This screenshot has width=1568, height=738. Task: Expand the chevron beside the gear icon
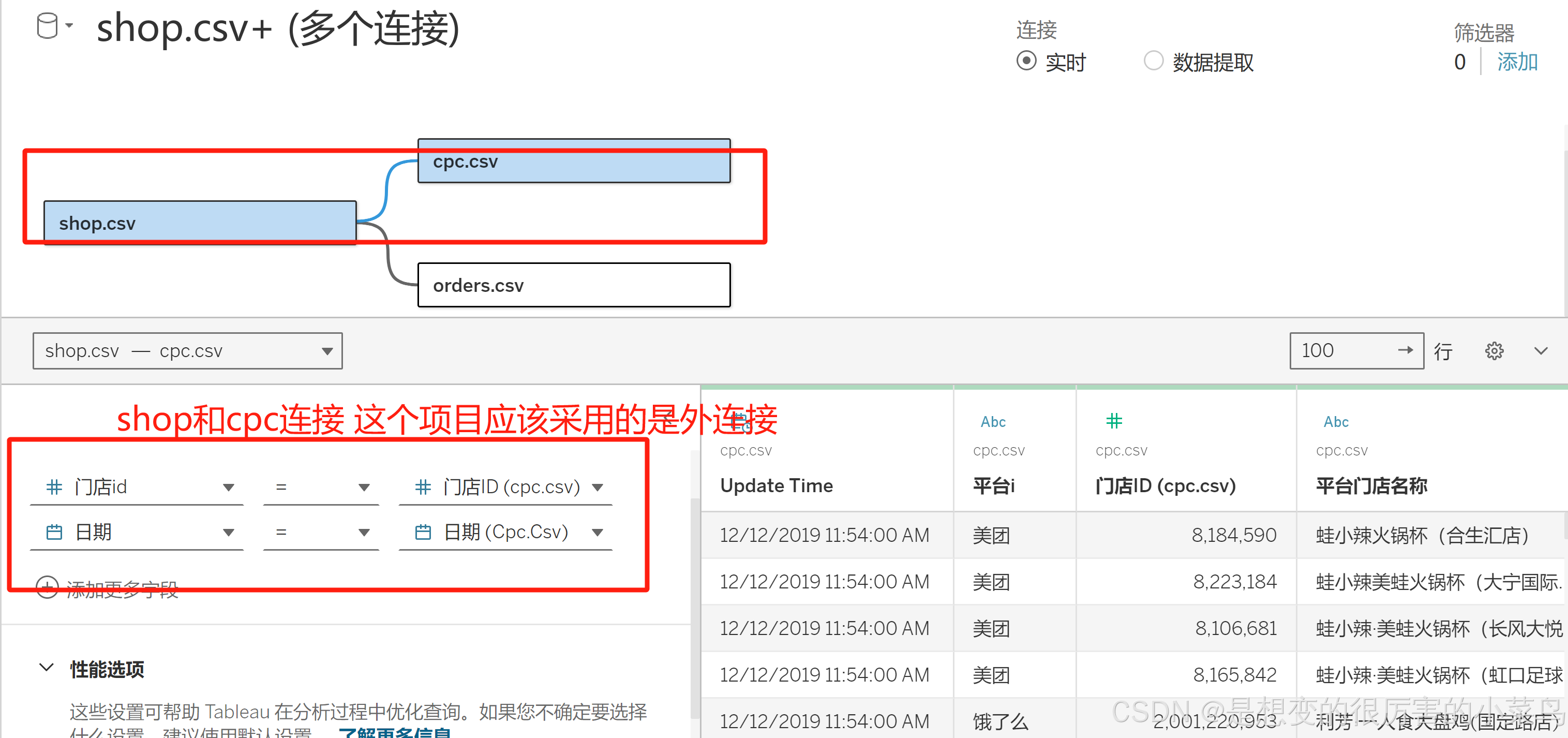[x=1541, y=351]
